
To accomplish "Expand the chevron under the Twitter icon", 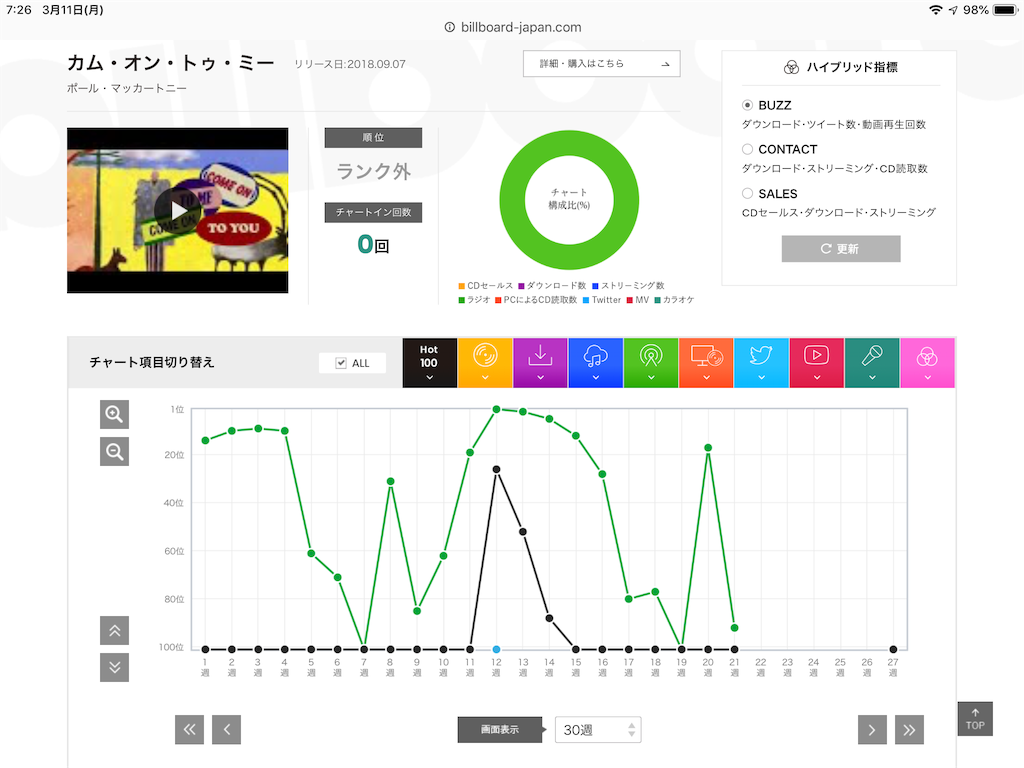I will coord(761,377).
